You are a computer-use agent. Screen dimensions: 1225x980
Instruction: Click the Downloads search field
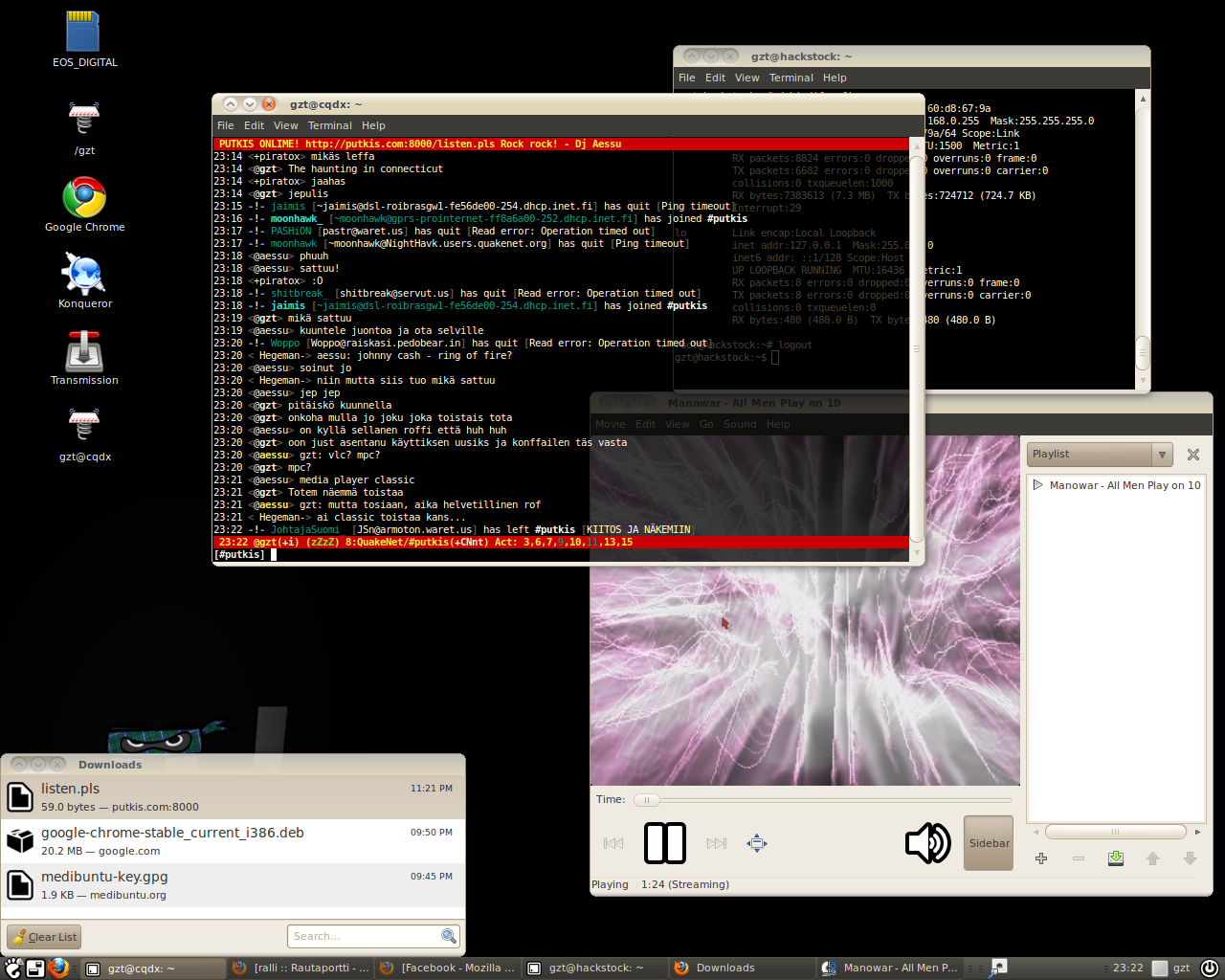click(364, 936)
